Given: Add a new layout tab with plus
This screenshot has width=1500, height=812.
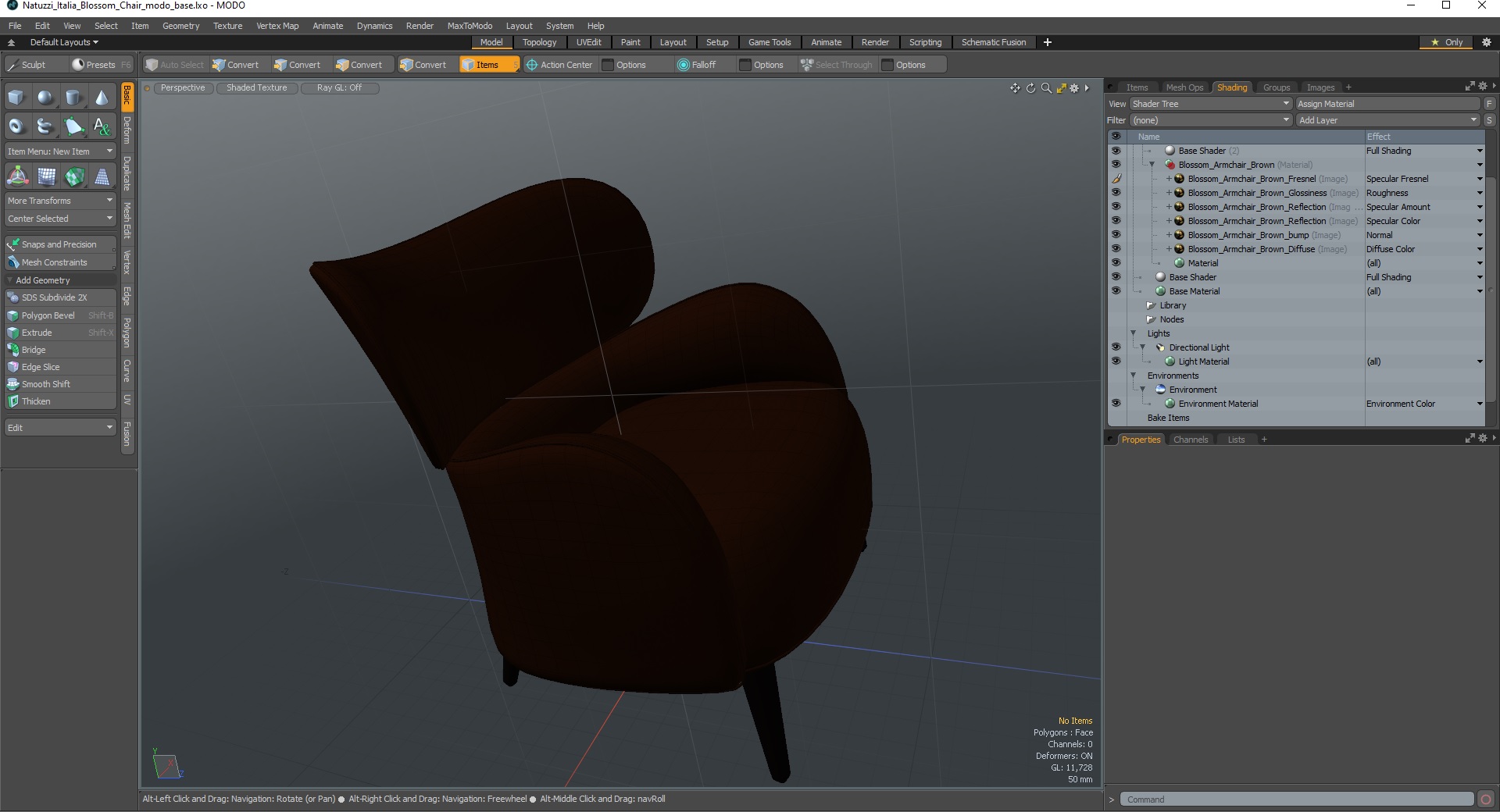Looking at the screenshot, I should 1048,42.
